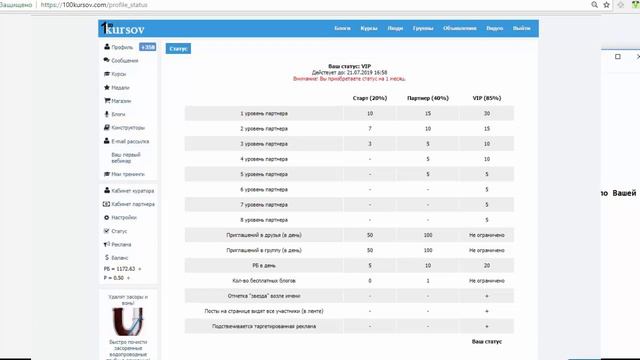Click the maximize button of background window
This screenshot has height=360, width=640.
pyautogui.click(x=618, y=56)
